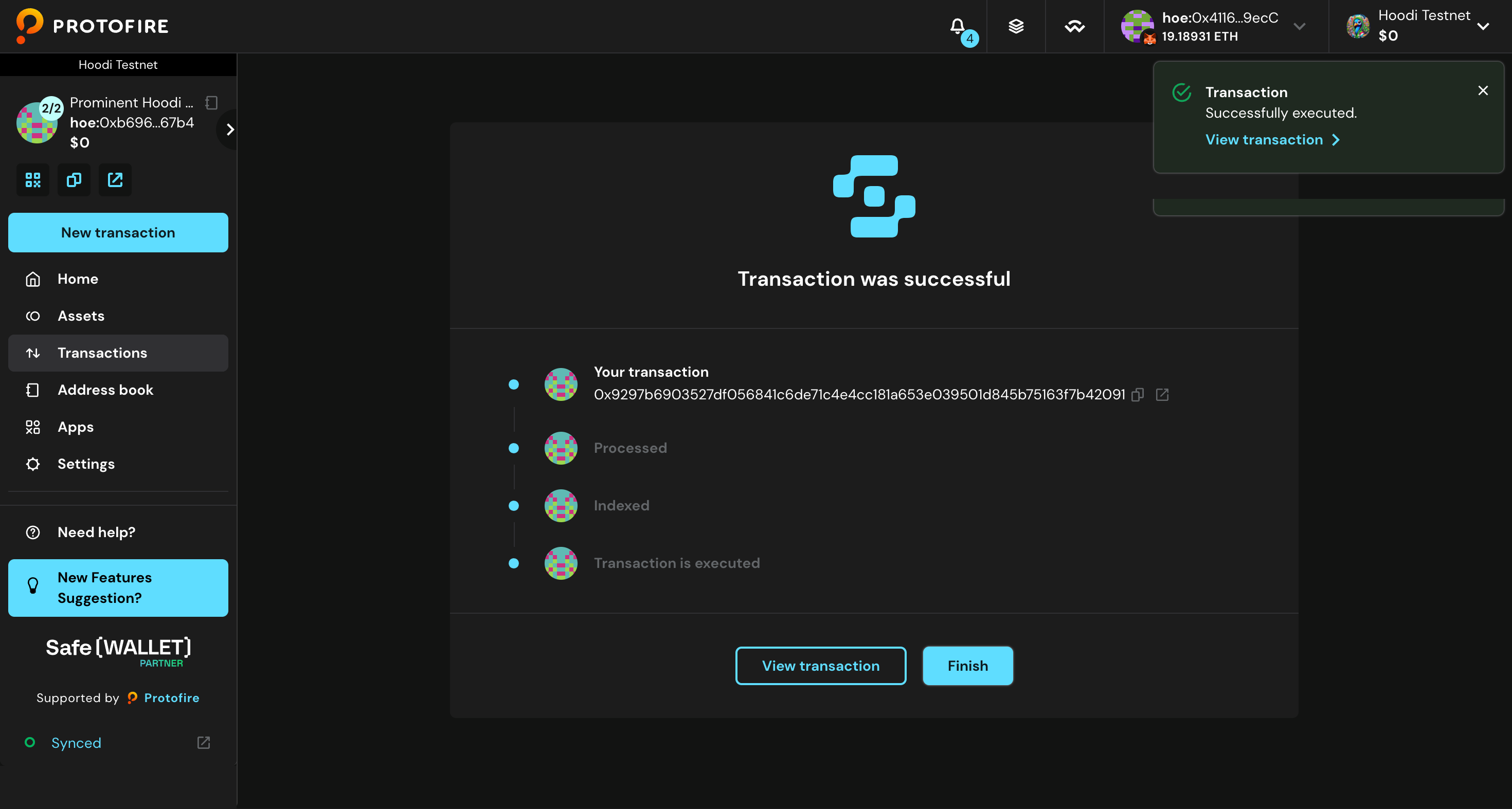
Task: Copy the Safe address using the copy icon
Action: coord(74,179)
